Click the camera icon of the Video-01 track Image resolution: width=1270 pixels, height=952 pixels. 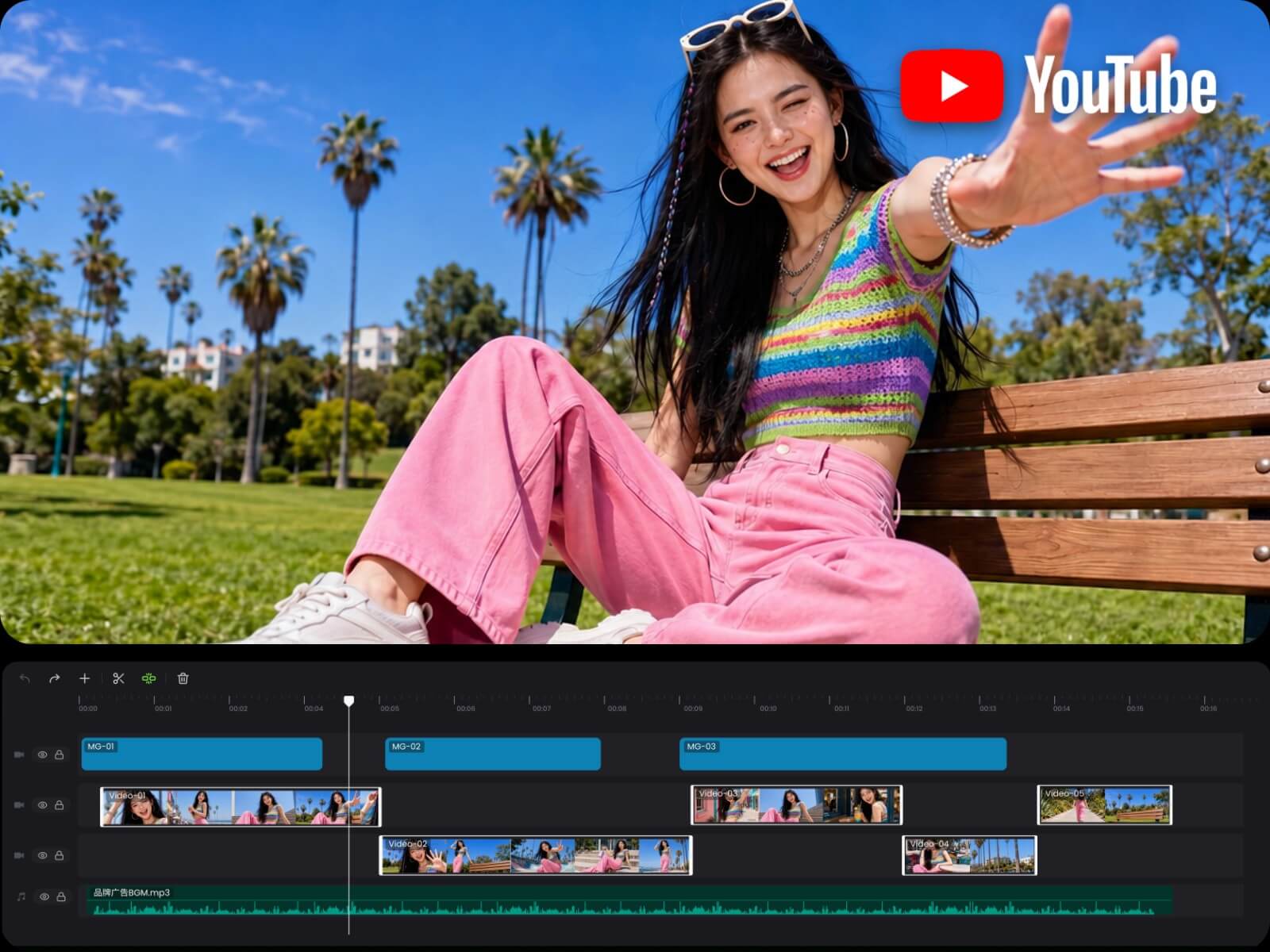click(19, 805)
